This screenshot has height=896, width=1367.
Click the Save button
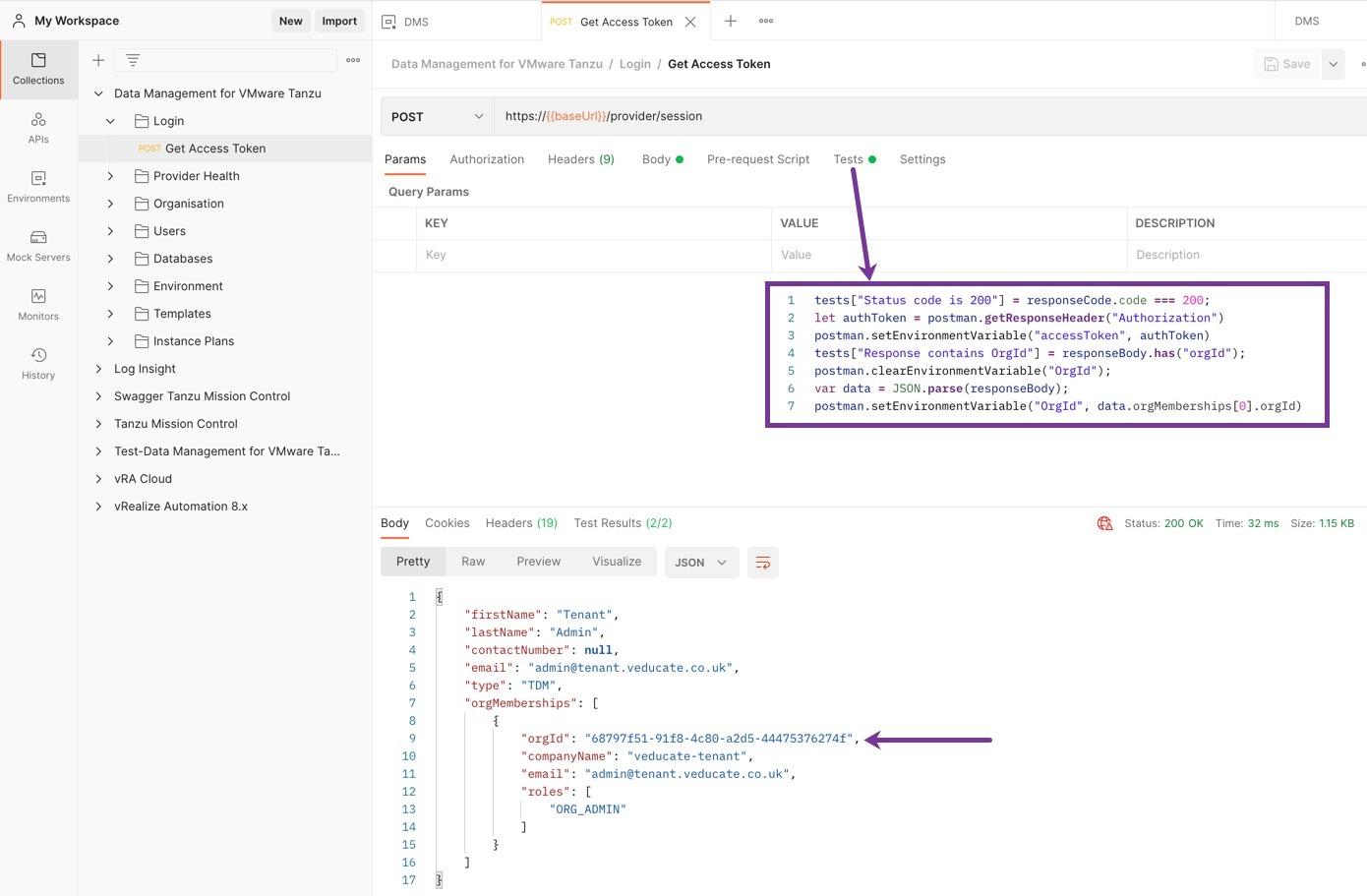point(1287,64)
